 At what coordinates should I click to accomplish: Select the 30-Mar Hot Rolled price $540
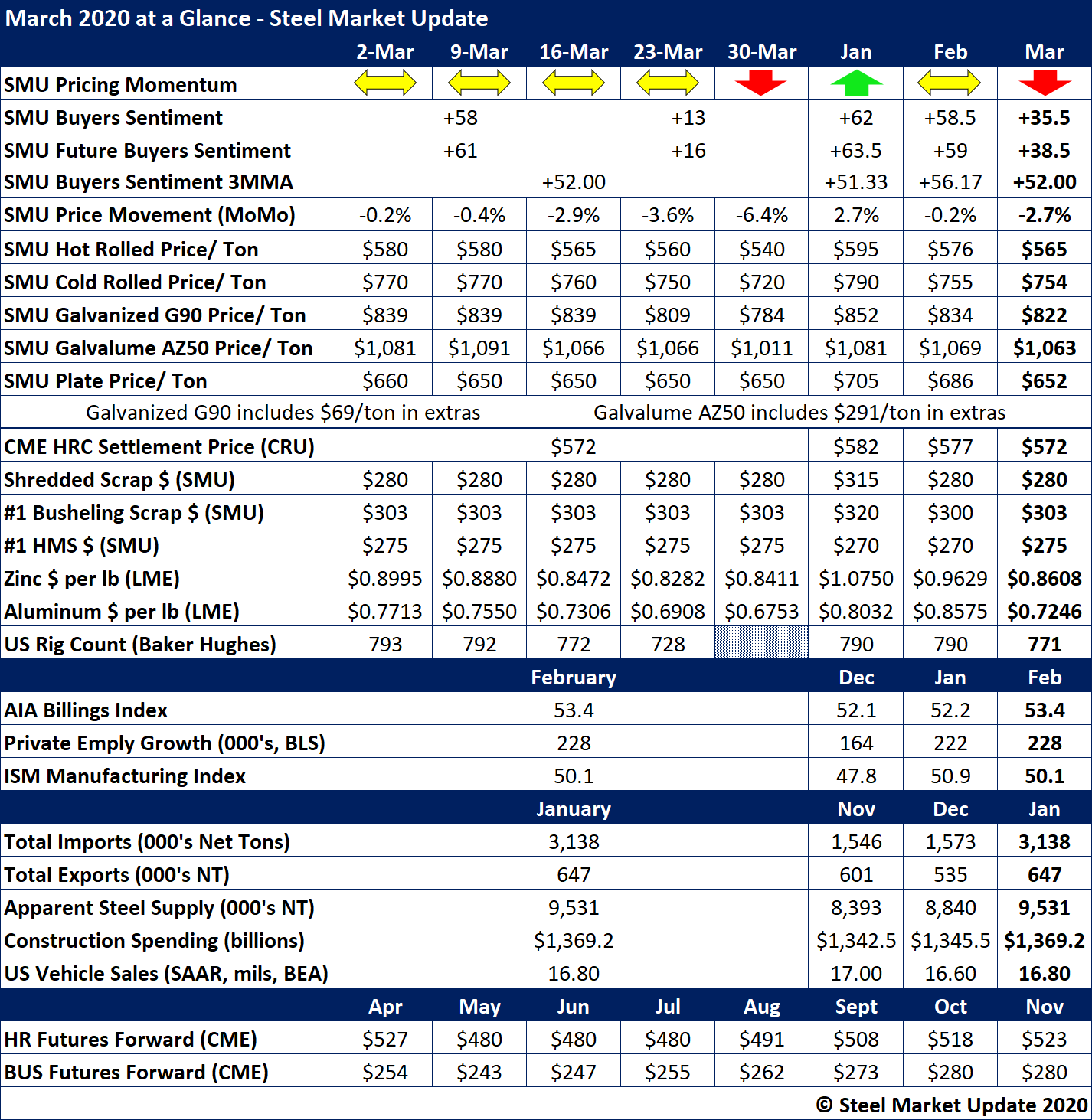pos(761,250)
